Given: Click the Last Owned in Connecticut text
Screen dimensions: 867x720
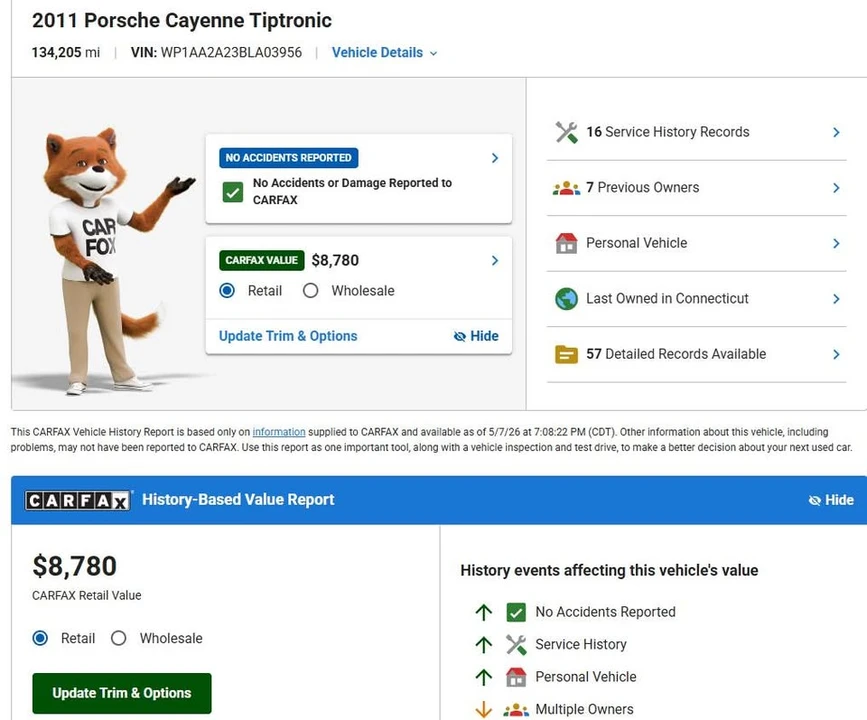Looking at the screenshot, I should tap(667, 299).
